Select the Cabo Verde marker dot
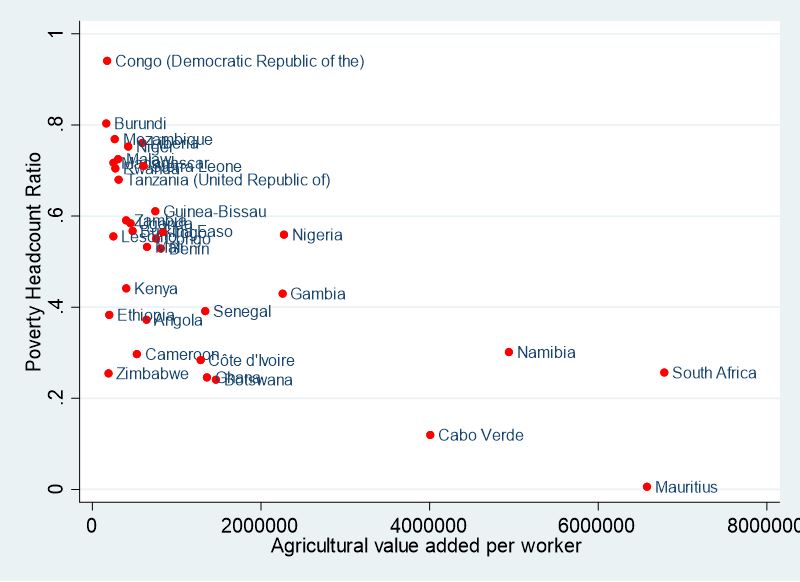Screen dimensions: 800x582 point(430,435)
